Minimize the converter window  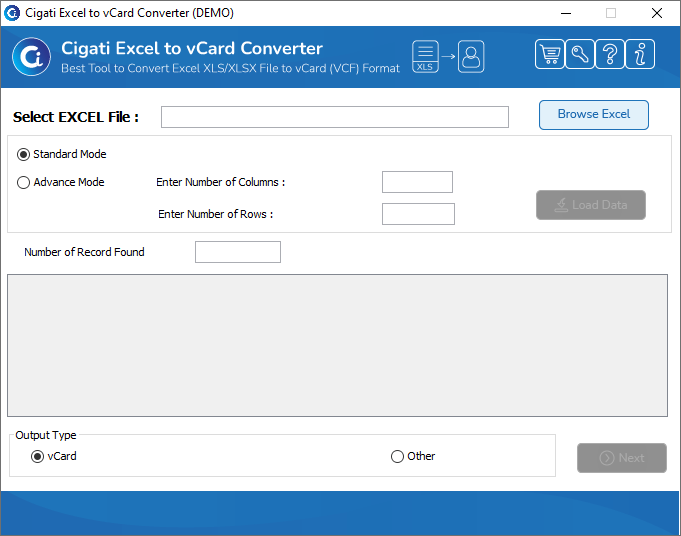coord(566,13)
